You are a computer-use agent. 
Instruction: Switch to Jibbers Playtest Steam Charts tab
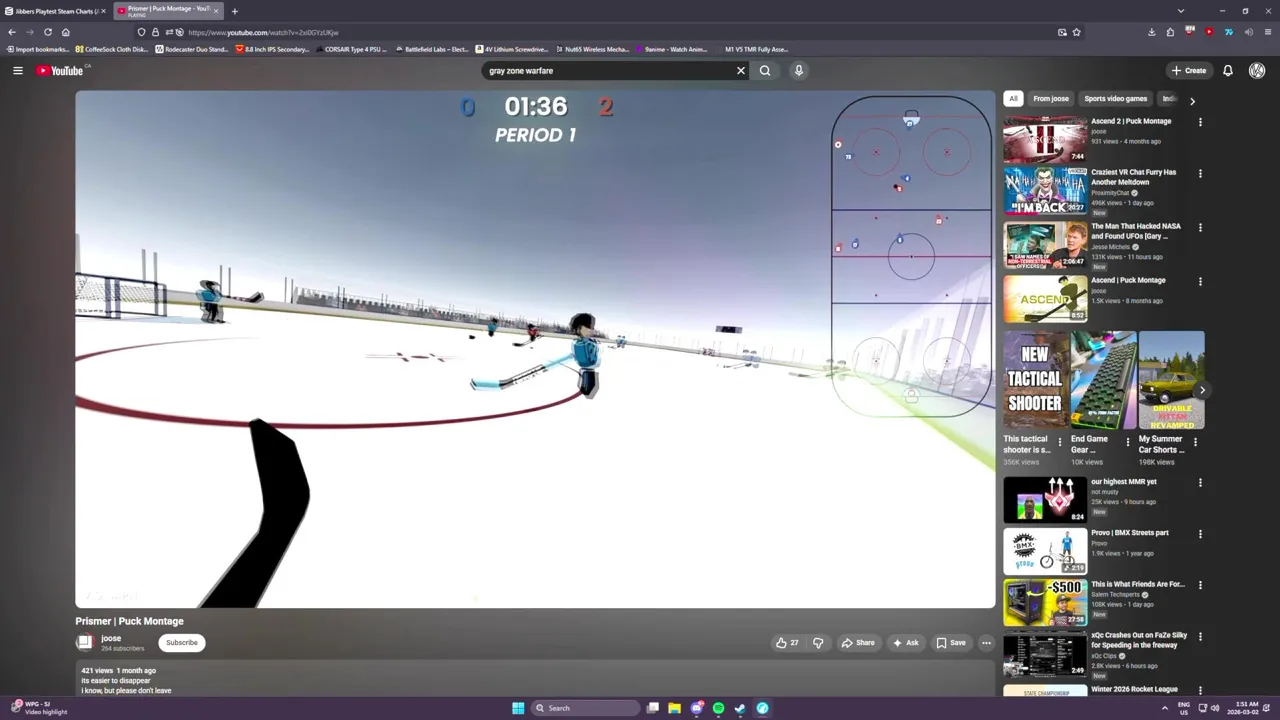[x=55, y=11]
